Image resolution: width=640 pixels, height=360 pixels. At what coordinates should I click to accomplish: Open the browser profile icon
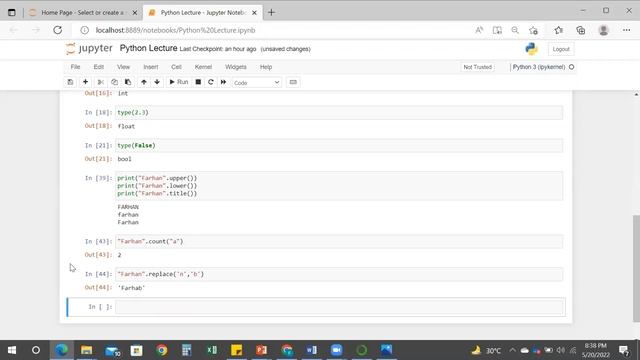pos(603,30)
